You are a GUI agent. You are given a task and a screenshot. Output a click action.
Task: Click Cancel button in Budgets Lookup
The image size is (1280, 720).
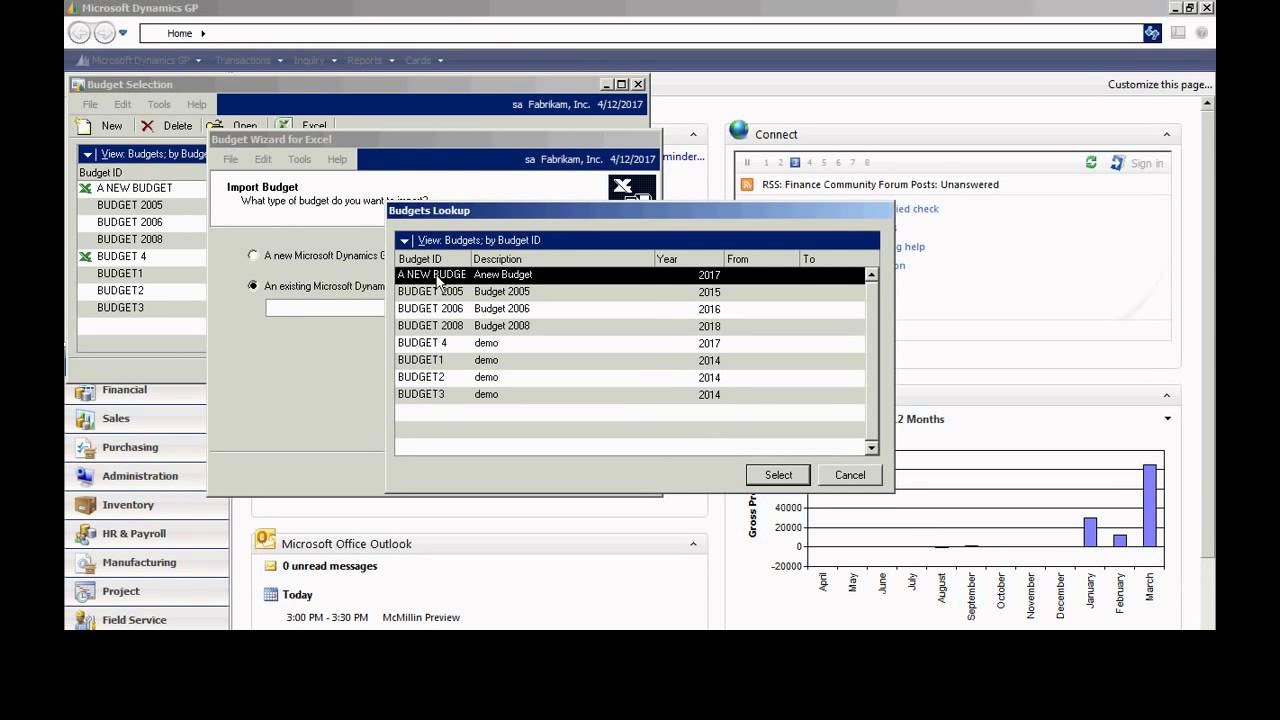pos(850,475)
